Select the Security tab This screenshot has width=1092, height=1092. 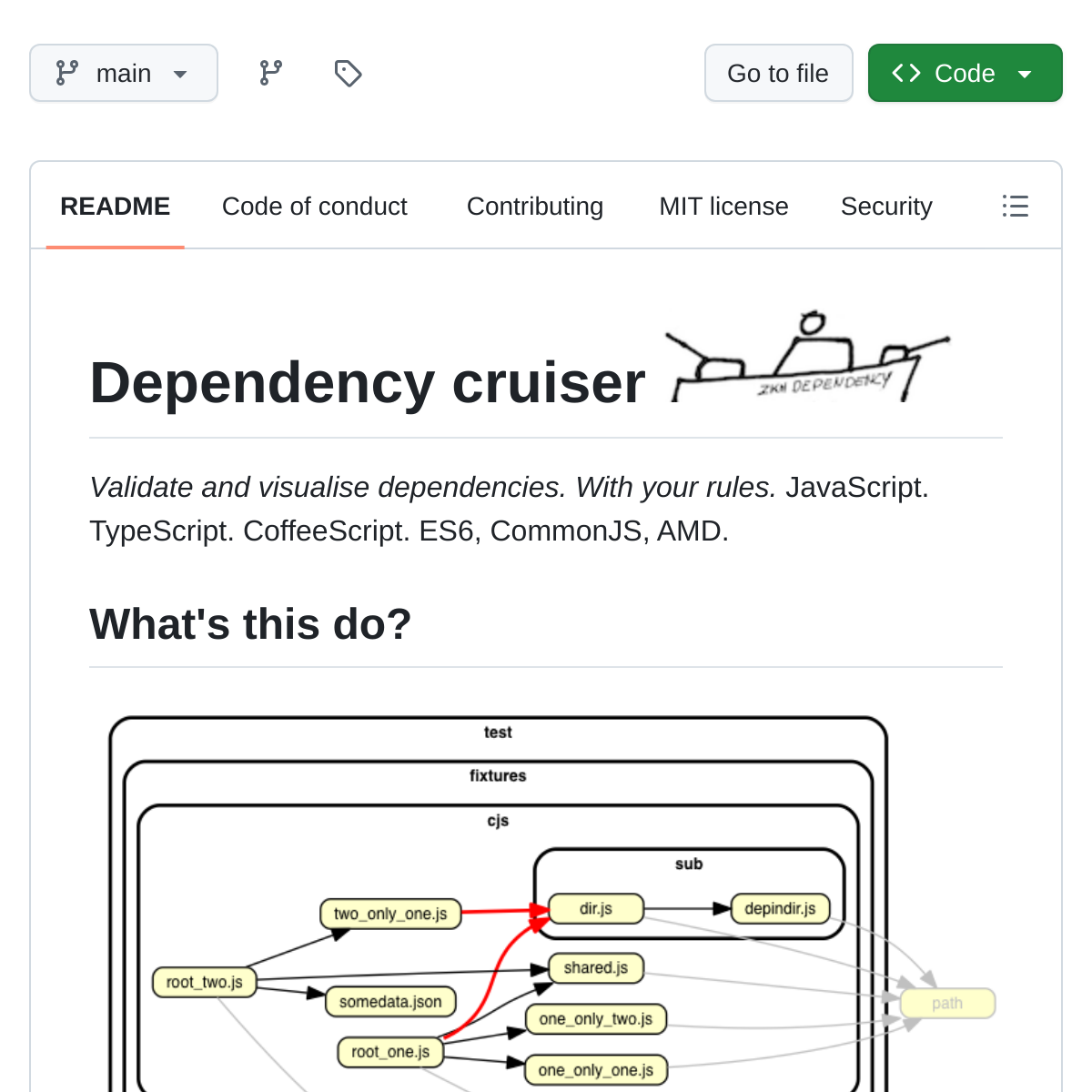[x=886, y=207]
